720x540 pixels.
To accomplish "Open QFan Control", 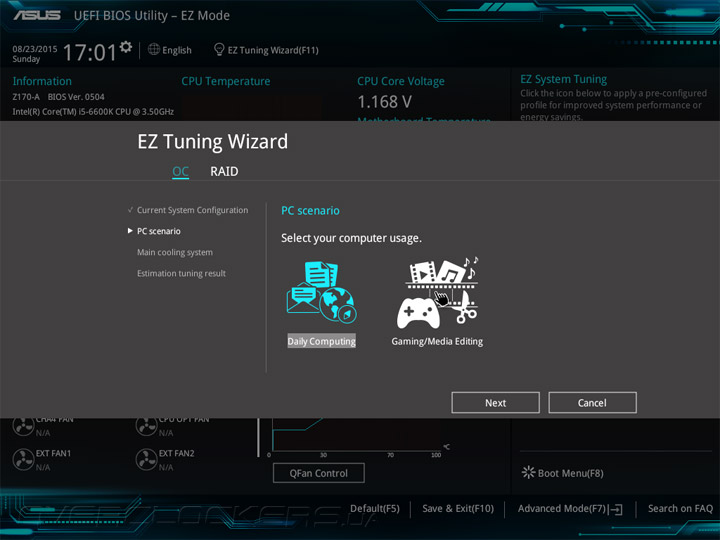I will pos(319,473).
